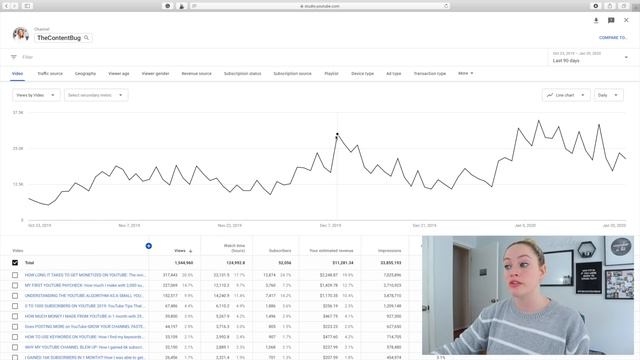Open 0 TO 1000 SUBSCRIBERS ON YOUTUBE link
This screenshot has width=640, height=360.
tap(84, 306)
